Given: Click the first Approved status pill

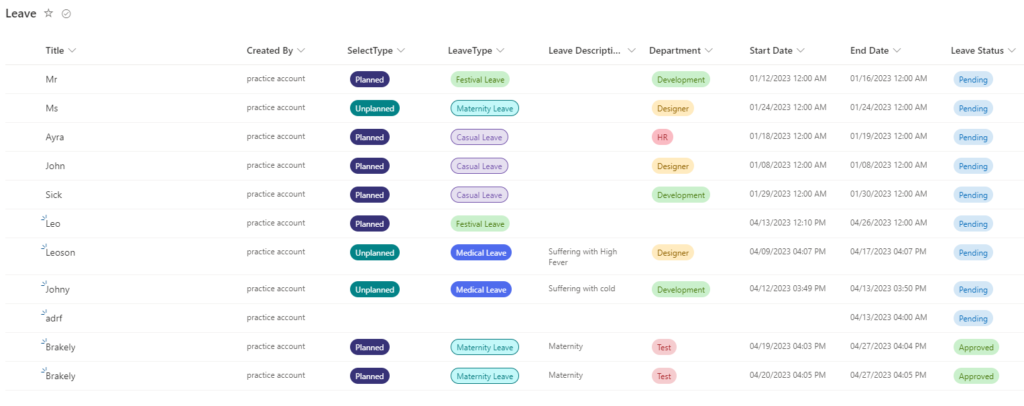Looking at the screenshot, I should pos(976,347).
